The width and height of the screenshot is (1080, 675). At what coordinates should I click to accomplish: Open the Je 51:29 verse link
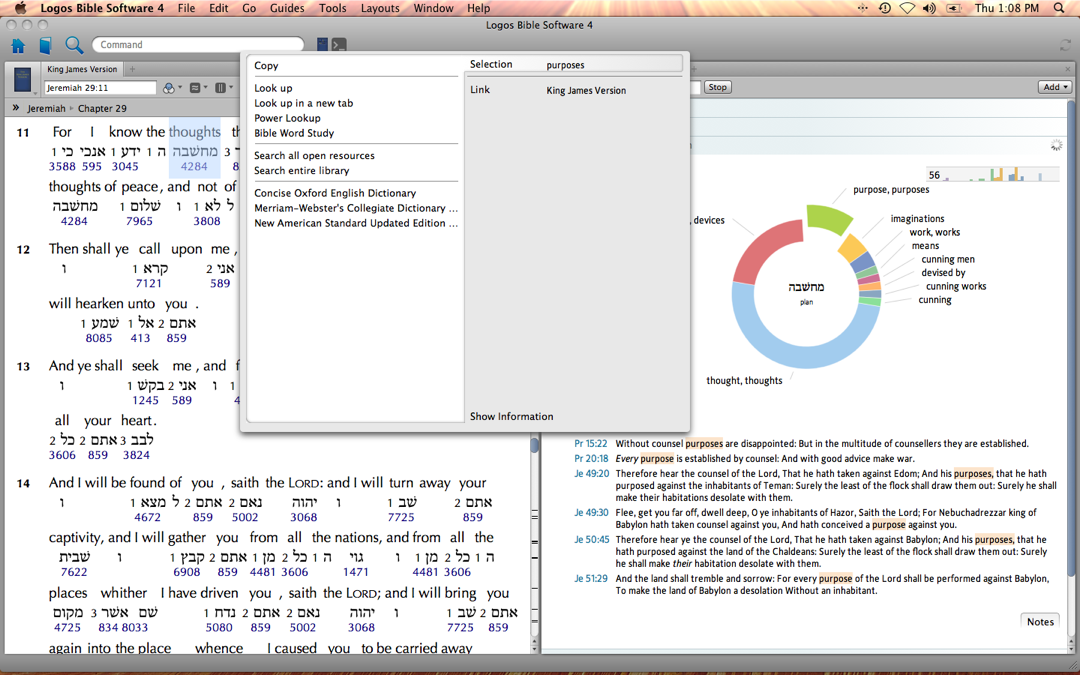click(591, 579)
